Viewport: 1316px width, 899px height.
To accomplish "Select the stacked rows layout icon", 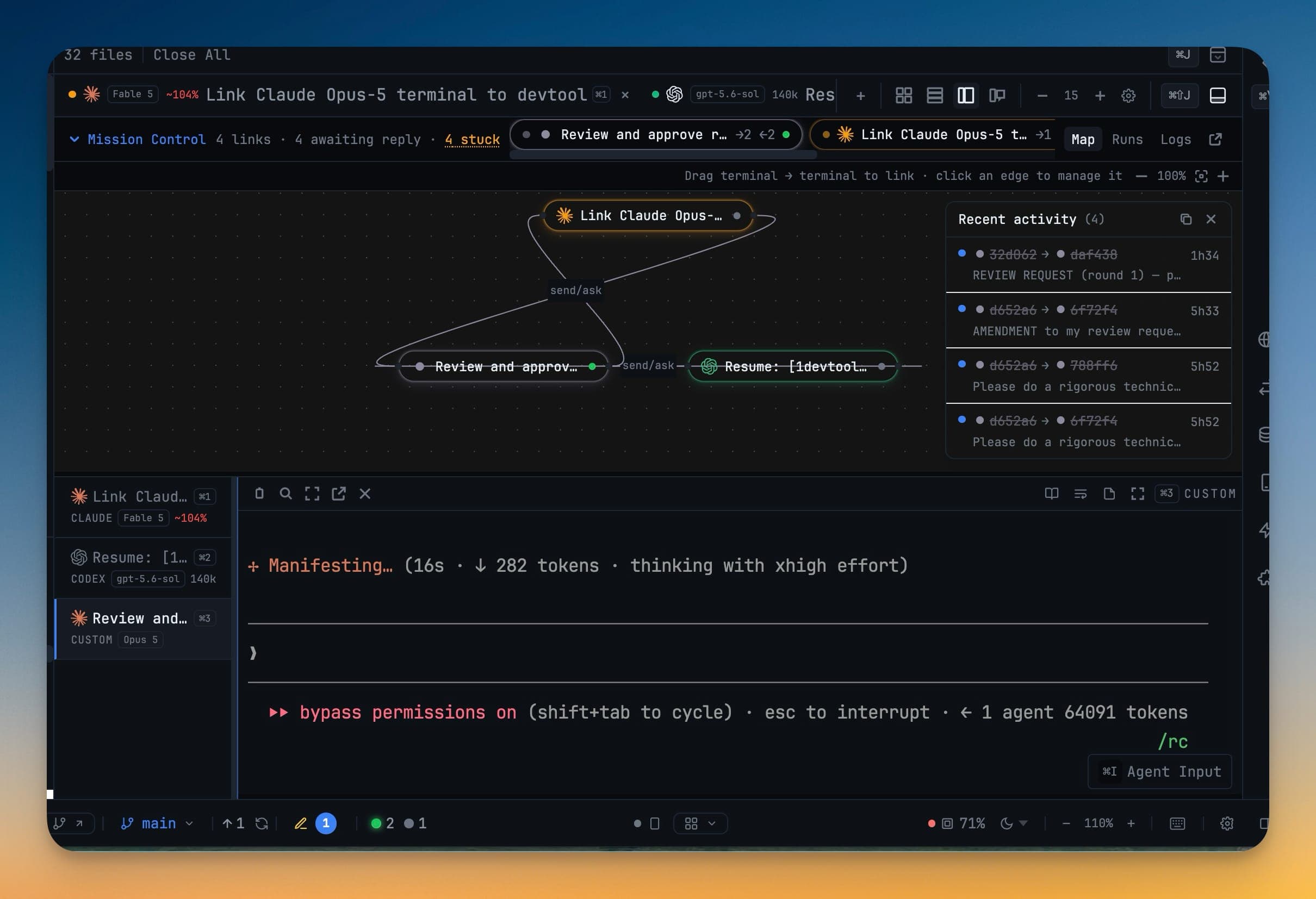I will click(935, 95).
